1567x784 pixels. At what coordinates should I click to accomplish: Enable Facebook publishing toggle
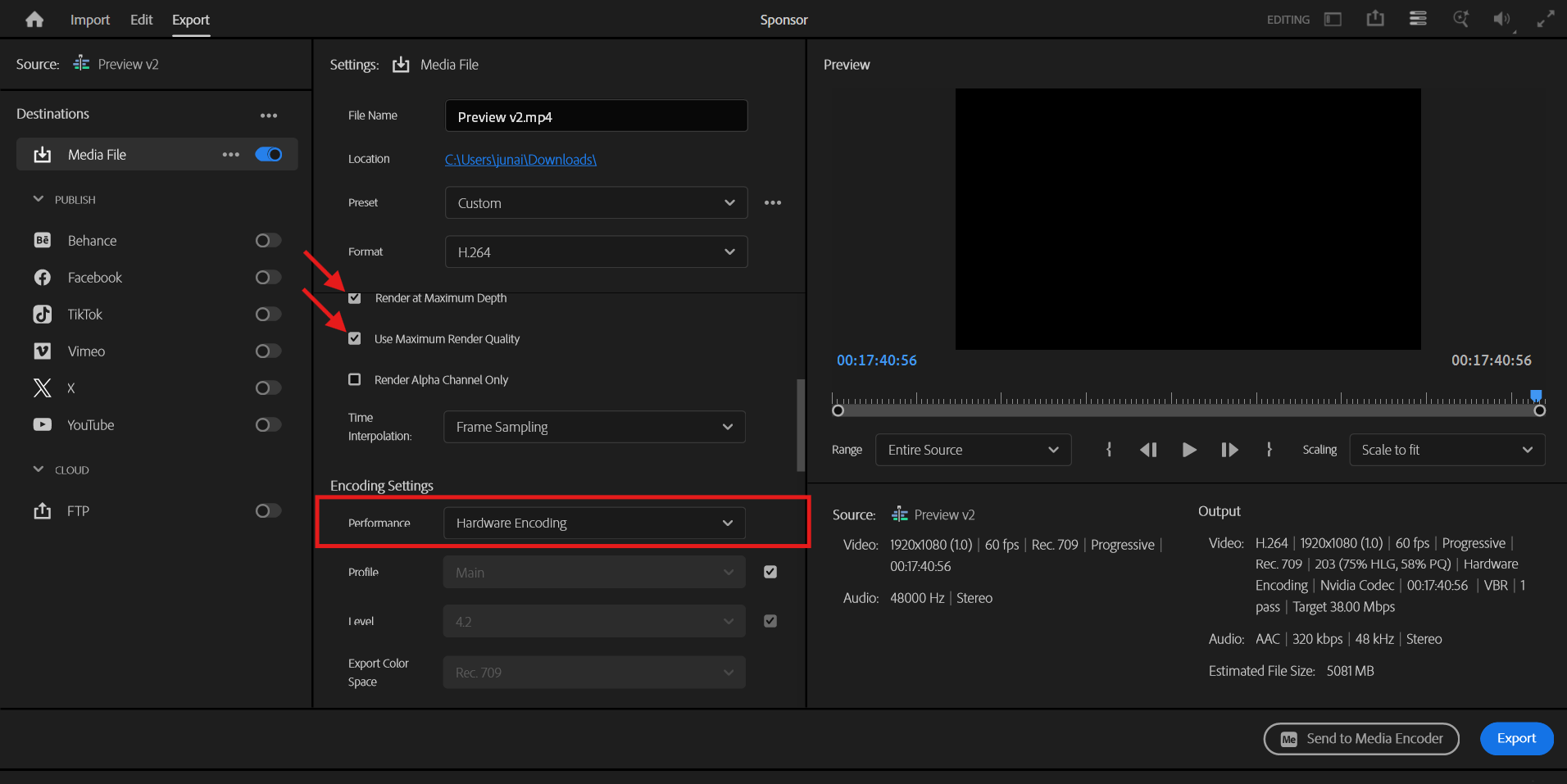click(x=268, y=277)
